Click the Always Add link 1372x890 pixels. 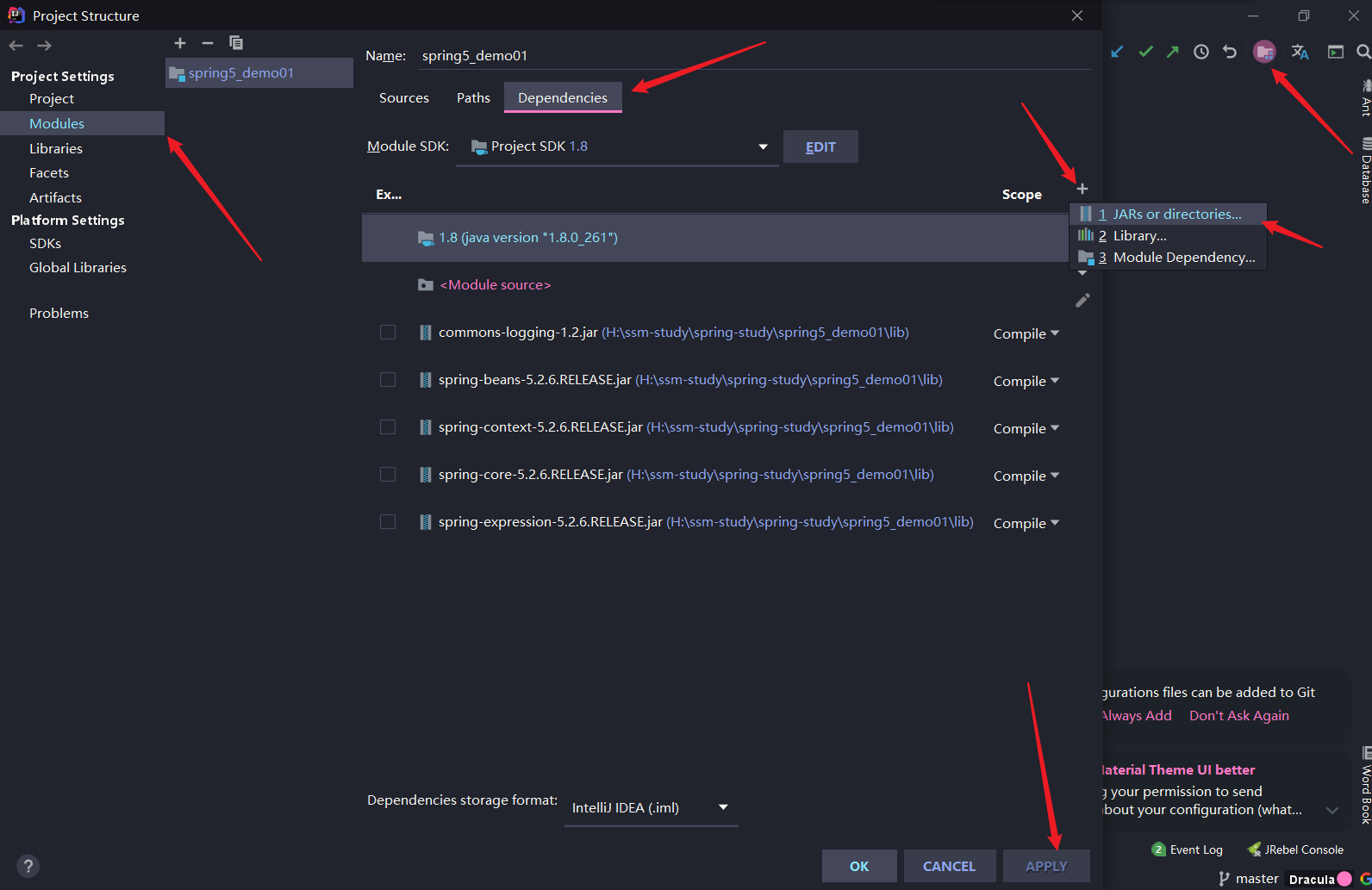pyautogui.click(x=1137, y=715)
